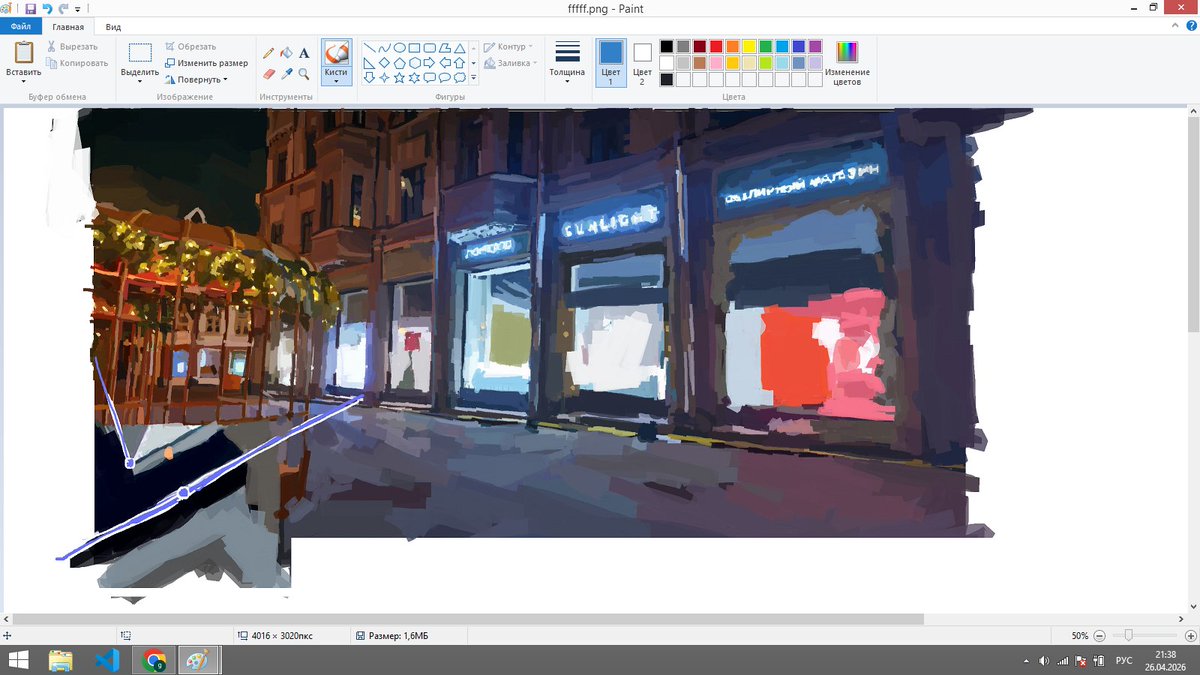Open the Файл menu
Screen dimensions: 1200x675
click(x=20, y=26)
